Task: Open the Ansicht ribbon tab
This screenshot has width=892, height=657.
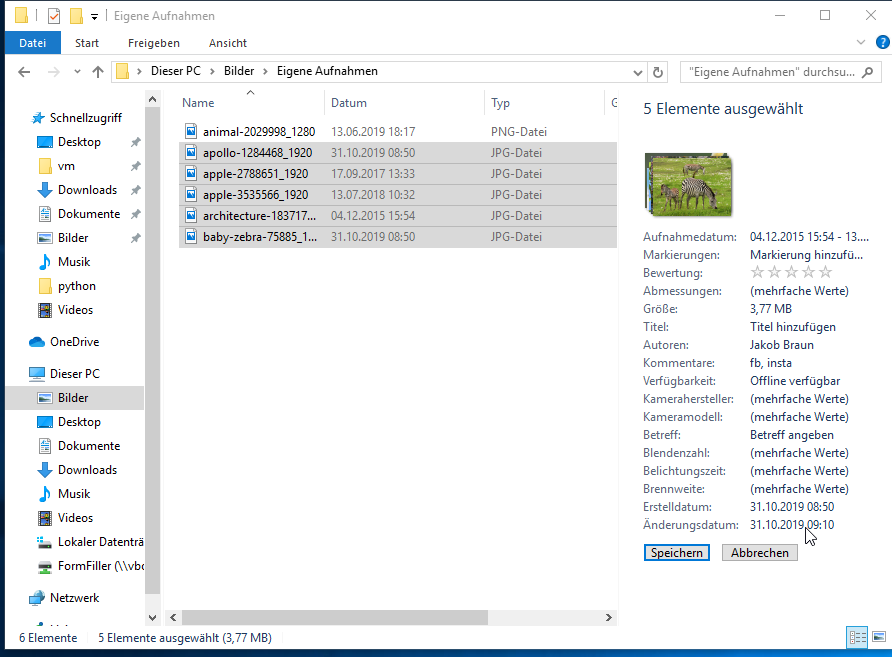Action: click(228, 43)
